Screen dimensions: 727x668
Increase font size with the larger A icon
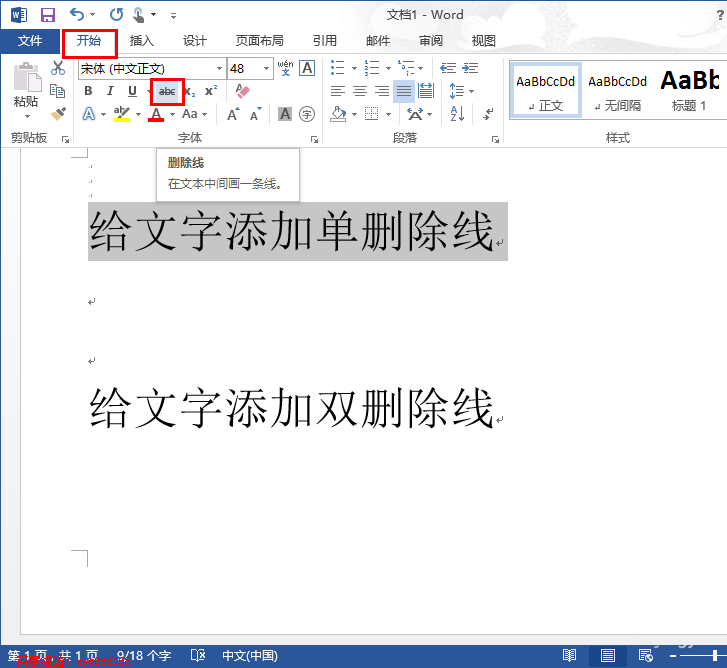click(x=233, y=114)
